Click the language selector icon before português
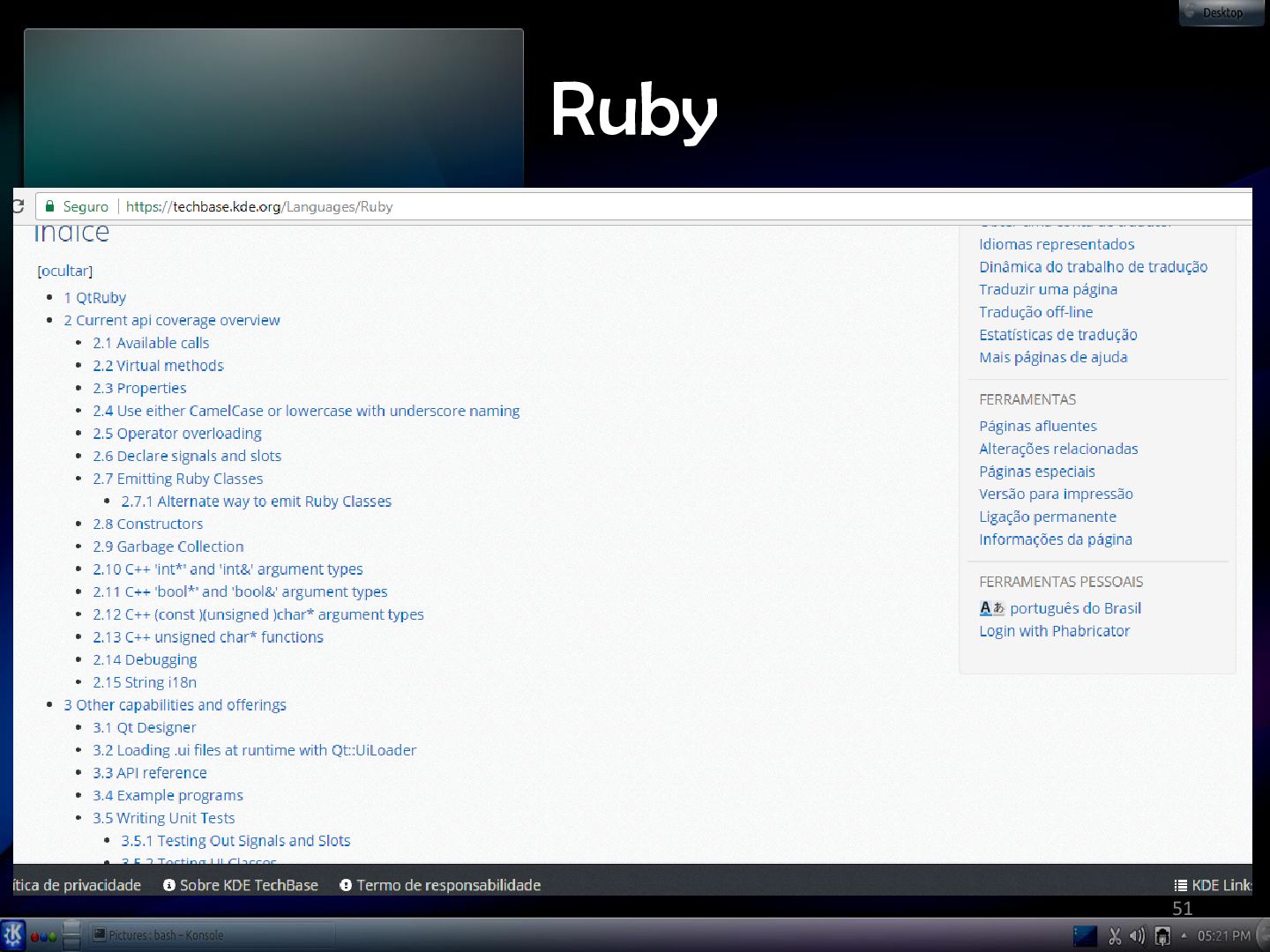Screen dimensions: 1270x952 [991, 608]
